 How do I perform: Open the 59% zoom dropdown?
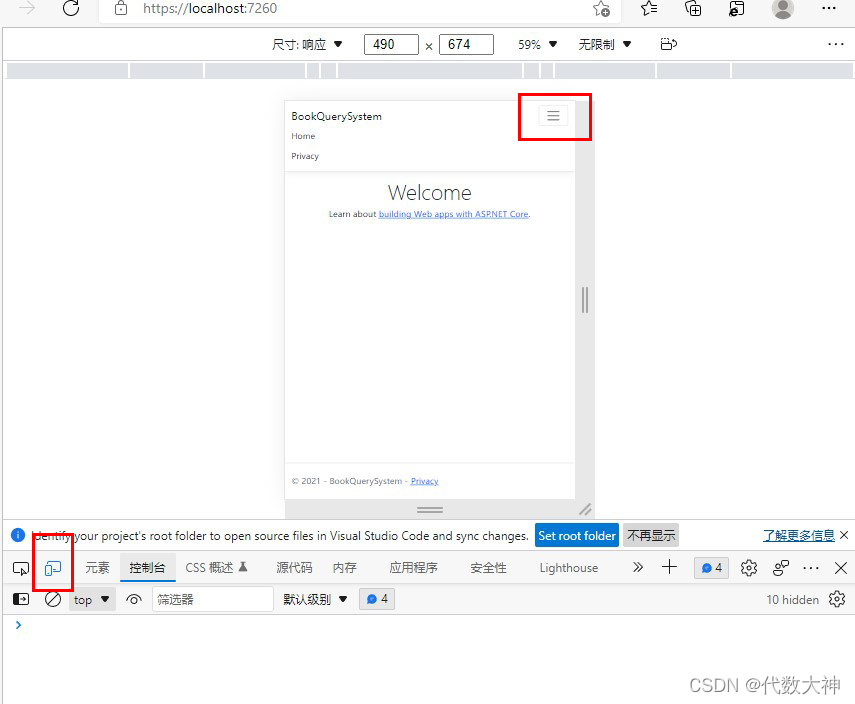(537, 44)
